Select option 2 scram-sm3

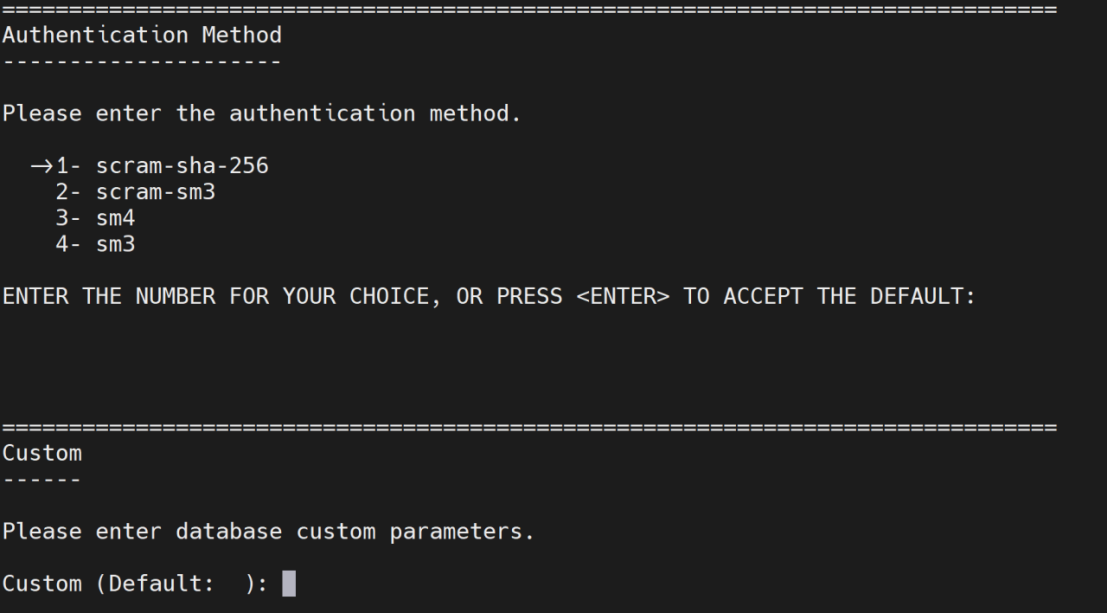155,192
